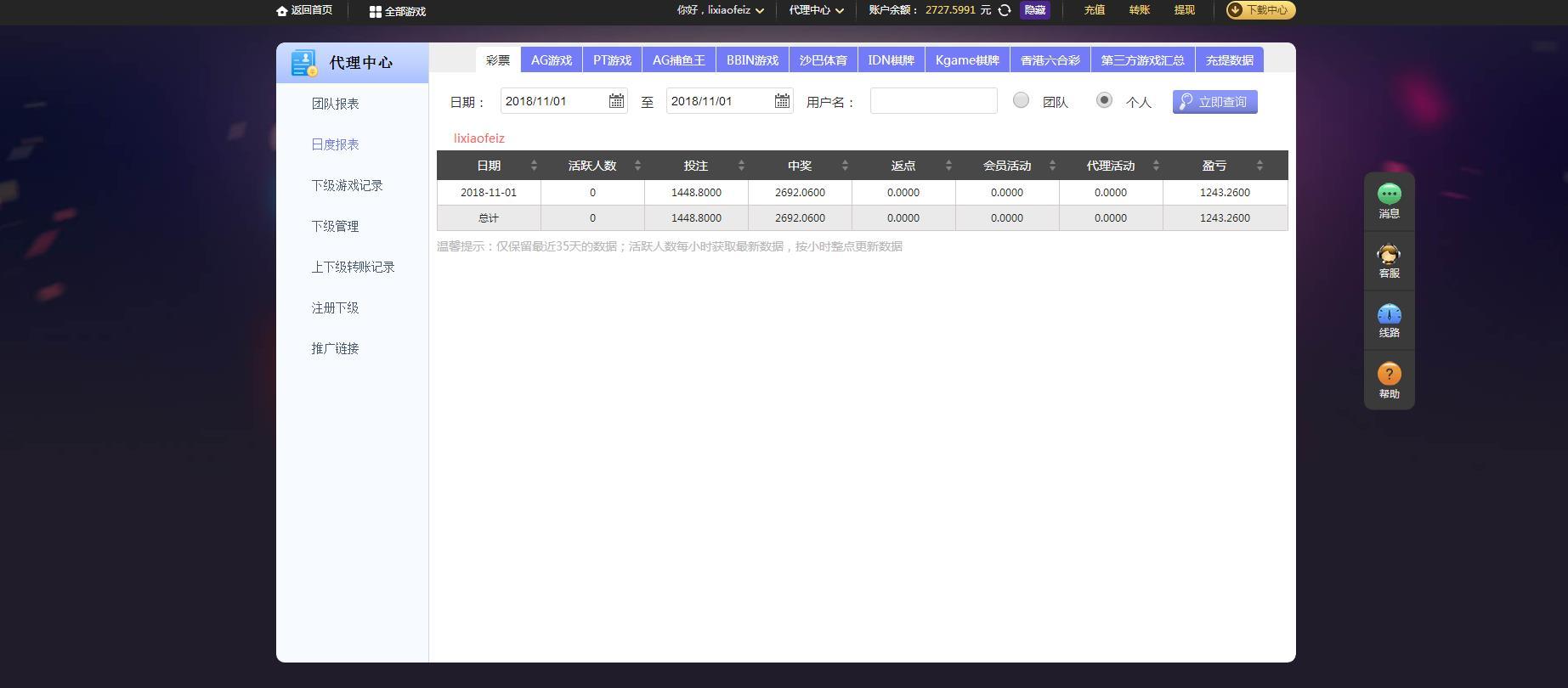Screen dimensions: 1568x688
Task: Open the 帮助 help question icon
Action: click(1390, 374)
